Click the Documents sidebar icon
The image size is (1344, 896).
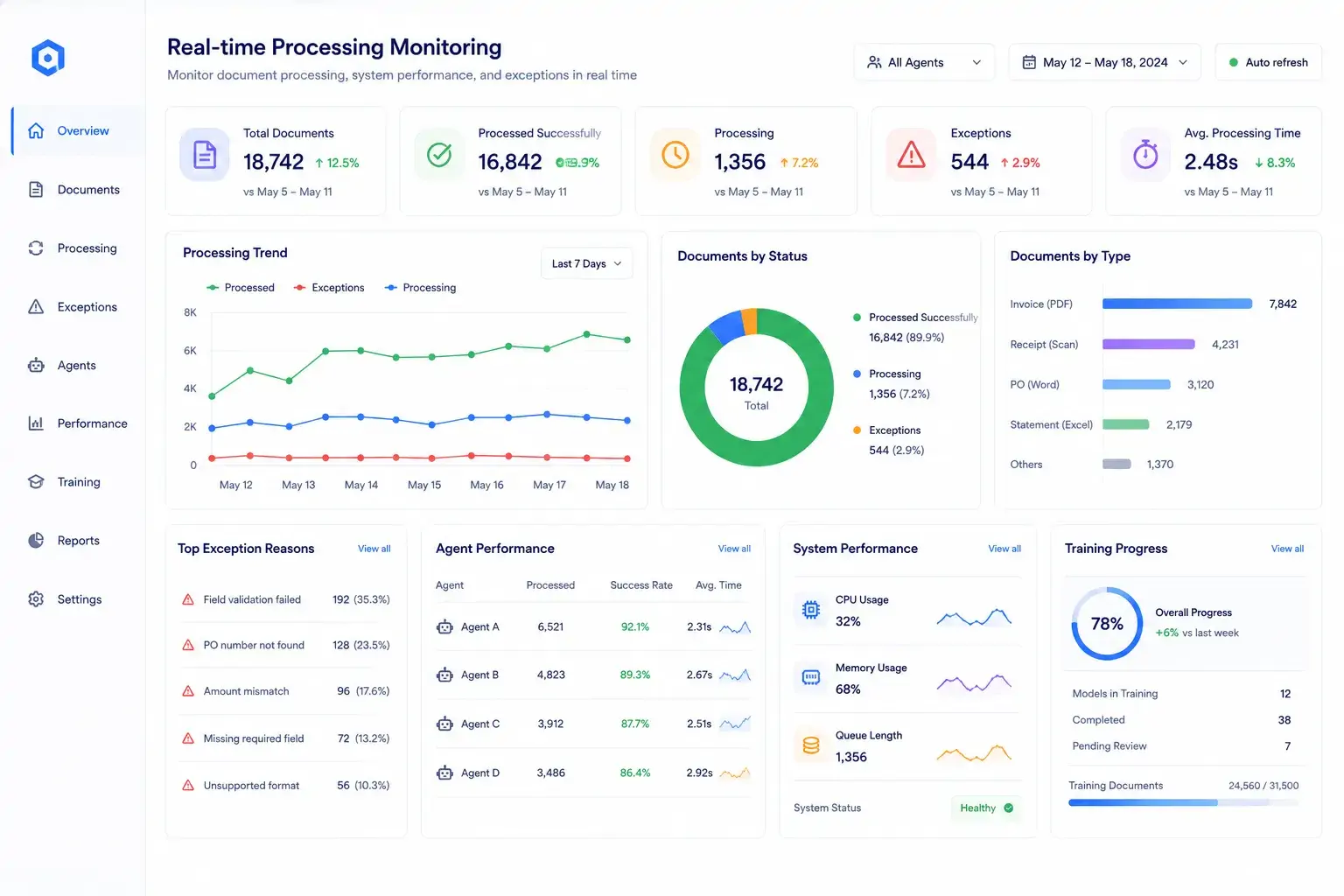(36, 189)
